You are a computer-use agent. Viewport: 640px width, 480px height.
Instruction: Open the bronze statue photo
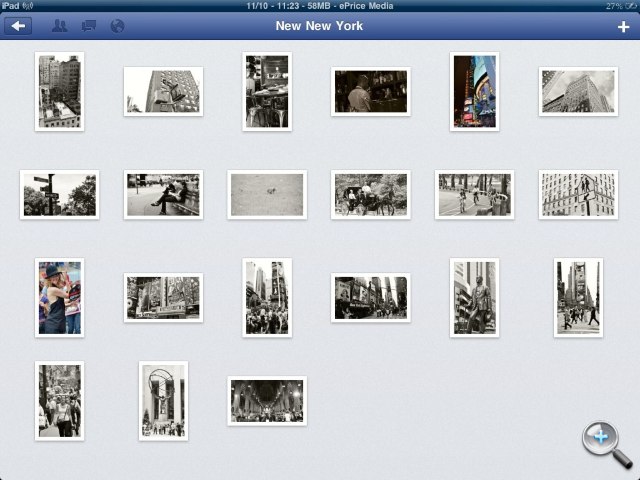point(474,298)
